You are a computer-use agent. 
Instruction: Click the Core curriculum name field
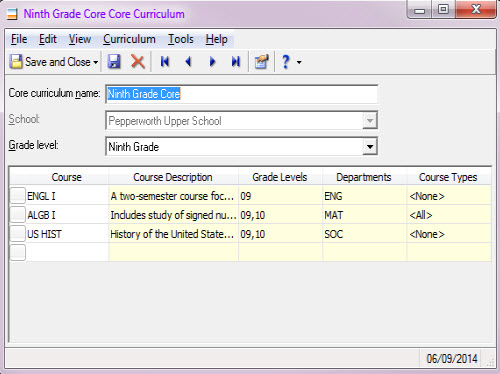point(242,94)
